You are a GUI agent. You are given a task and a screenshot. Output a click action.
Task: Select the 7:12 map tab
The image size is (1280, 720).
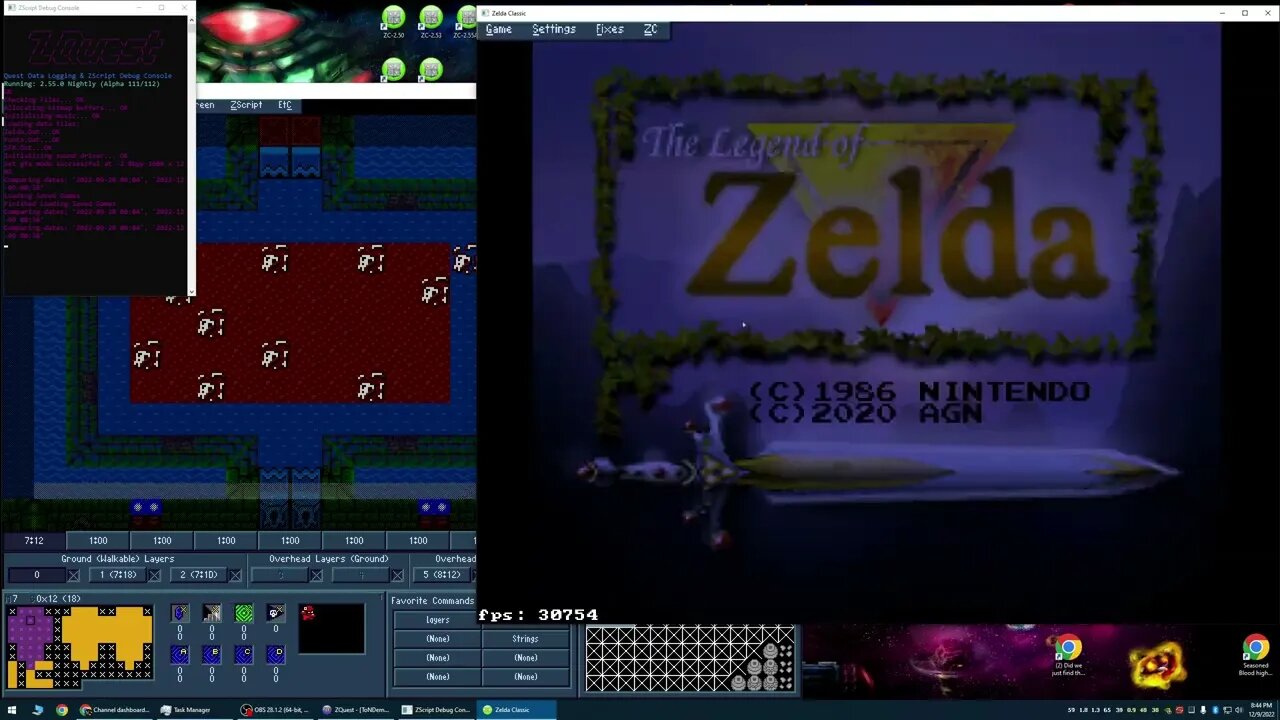click(34, 541)
